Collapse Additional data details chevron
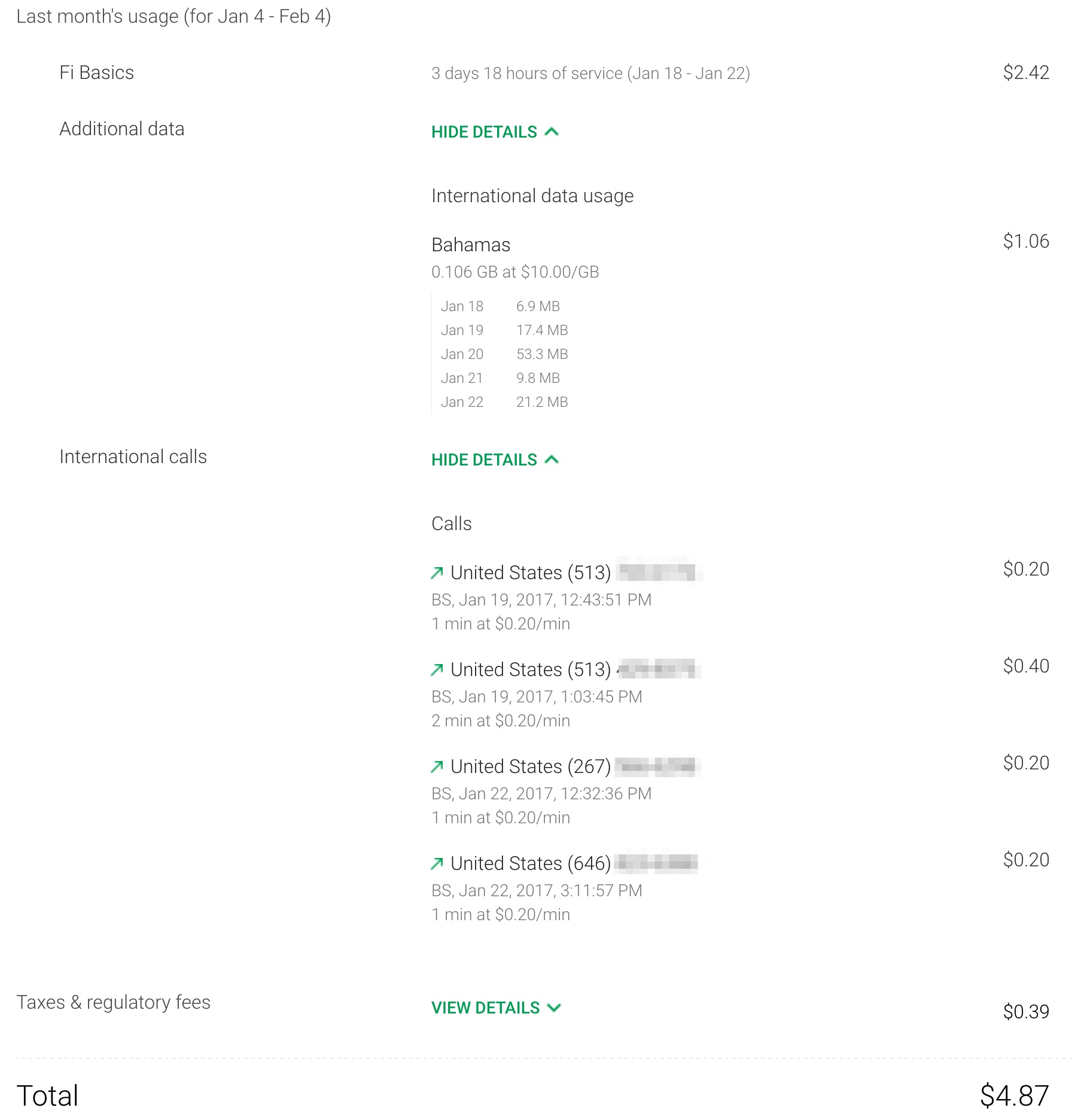This screenshot has width=1072, height=1120. click(552, 132)
